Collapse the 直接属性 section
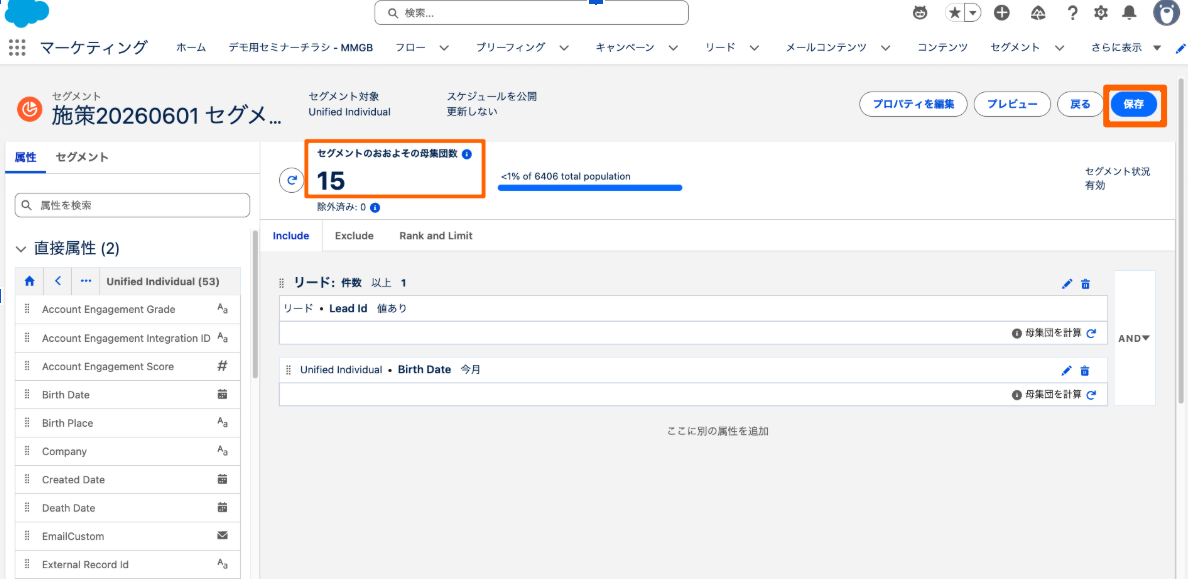The image size is (1188, 579). point(20,249)
